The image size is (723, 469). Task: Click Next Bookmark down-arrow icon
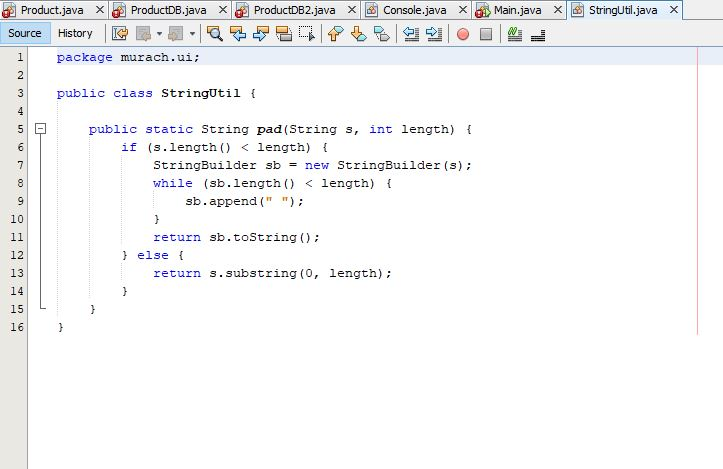(358, 34)
